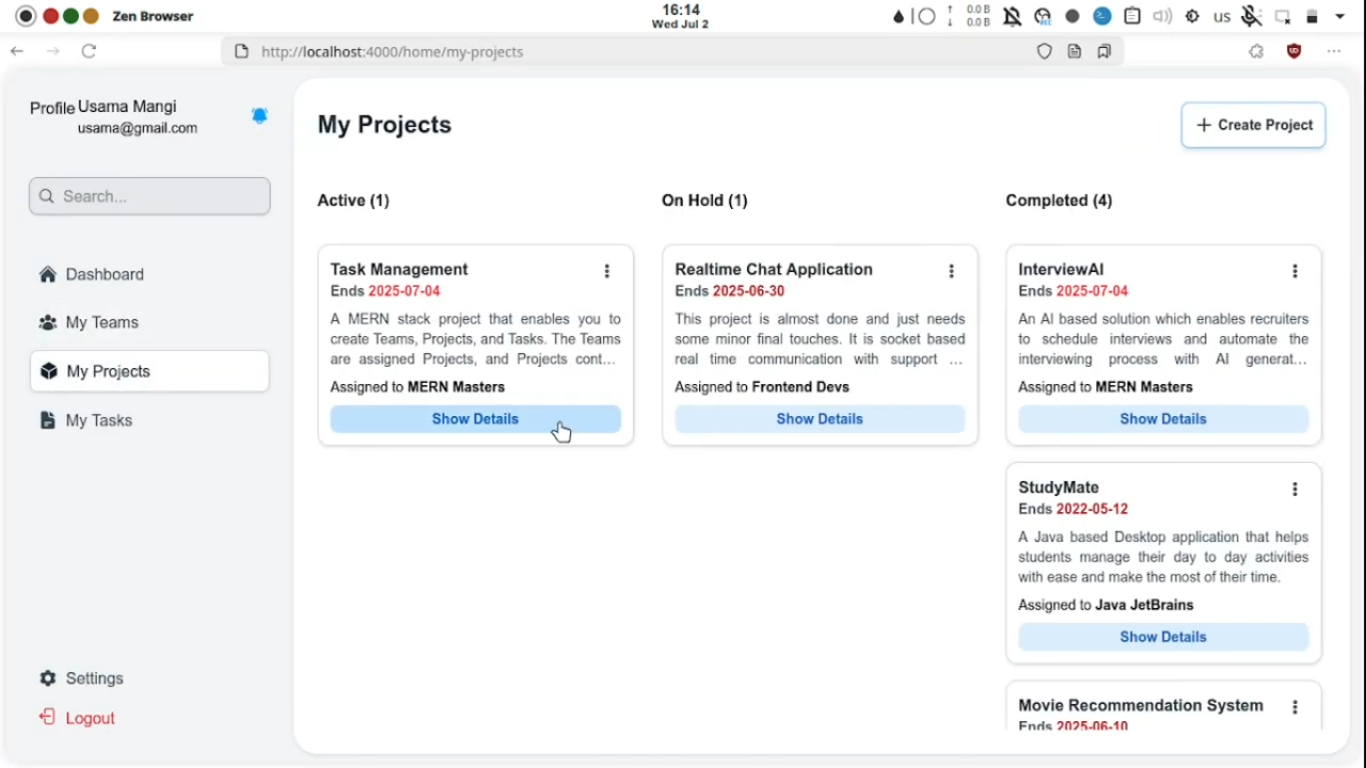Open the notification bell next to the profile
The image size is (1366, 768).
(x=260, y=115)
